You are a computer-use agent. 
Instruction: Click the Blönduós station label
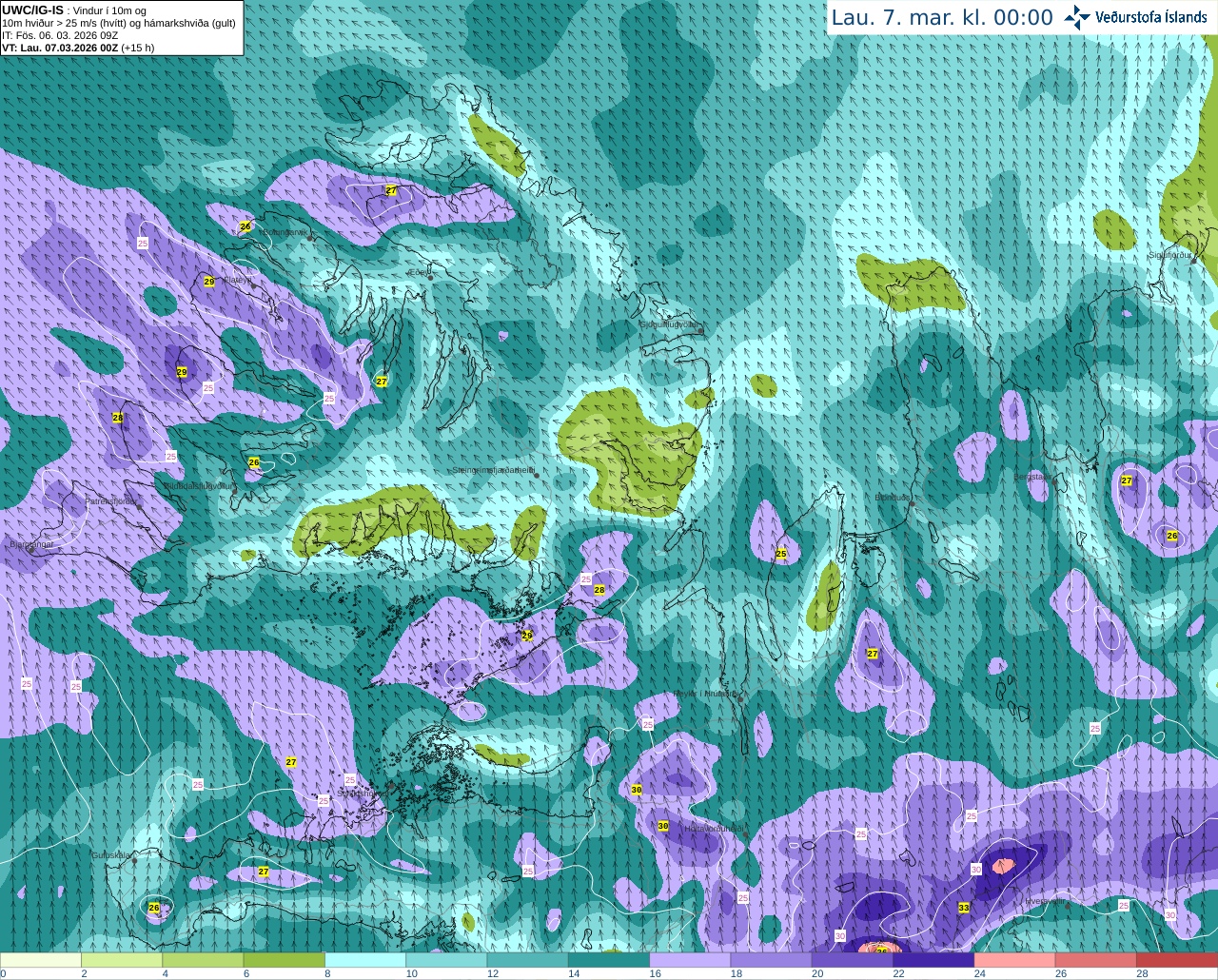pyautogui.click(x=893, y=497)
